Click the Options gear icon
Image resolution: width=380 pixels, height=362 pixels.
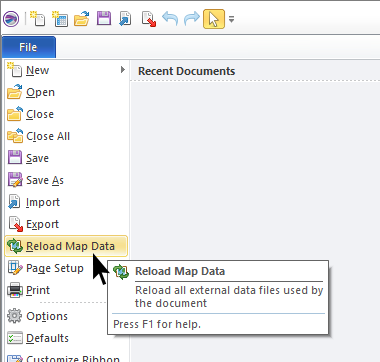tap(15, 316)
